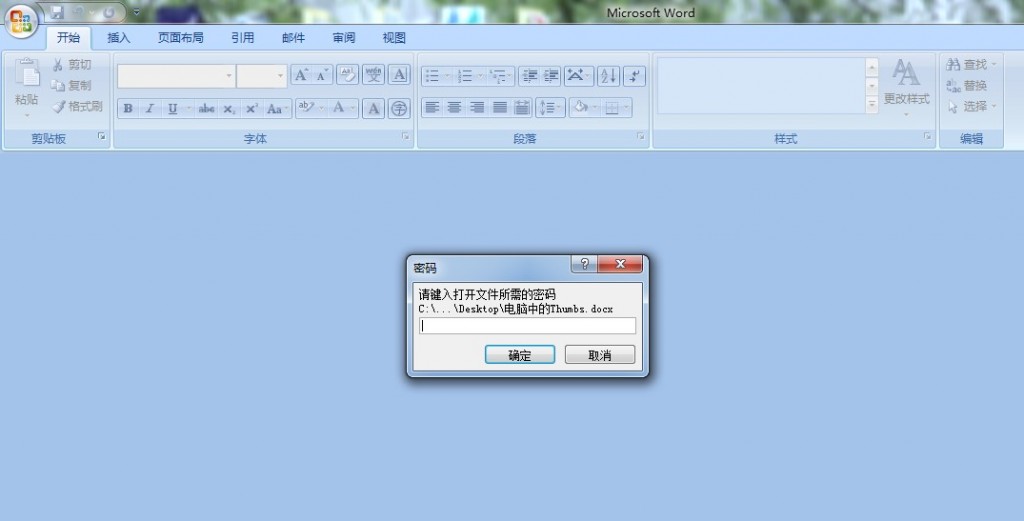Screen dimensions: 1024x521
Task: Click the 剪切 cut button
Action: click(x=72, y=65)
